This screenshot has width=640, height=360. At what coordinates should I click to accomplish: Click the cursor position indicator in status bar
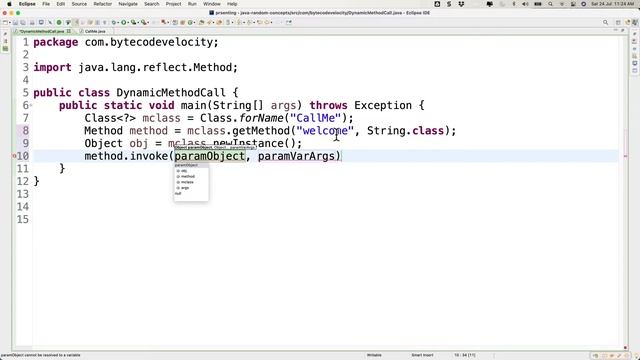pyautogui.click(x=464, y=355)
